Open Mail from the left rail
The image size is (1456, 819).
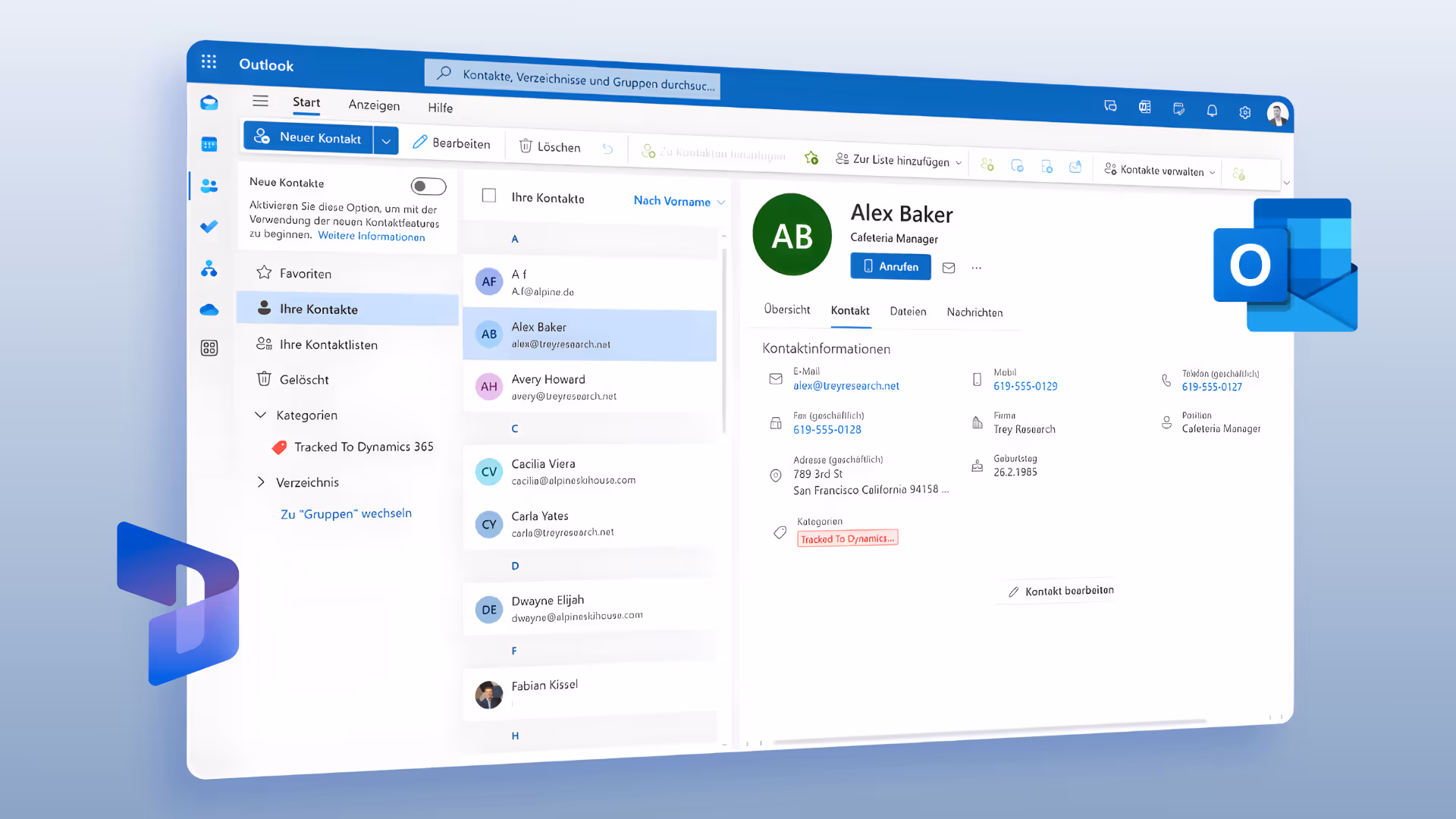click(209, 102)
